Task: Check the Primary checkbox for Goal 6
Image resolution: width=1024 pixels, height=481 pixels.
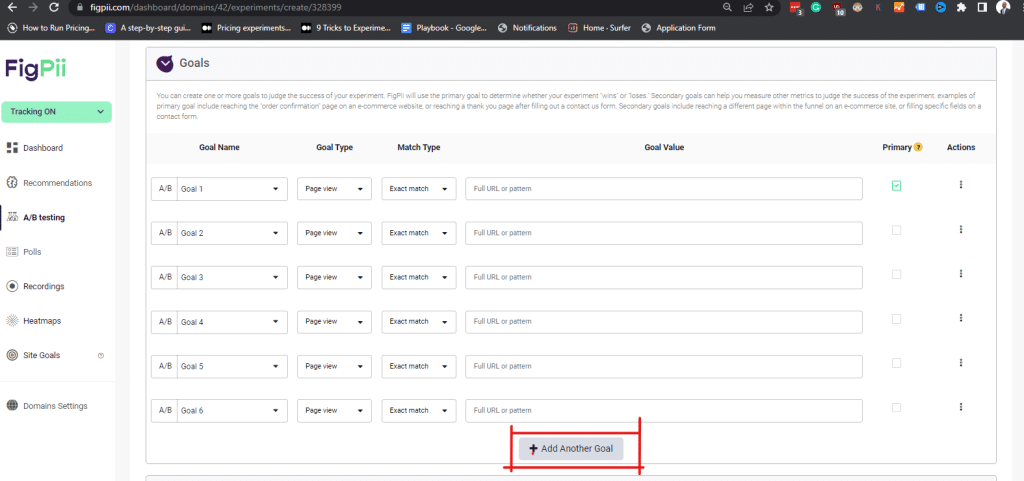Action: pos(897,407)
